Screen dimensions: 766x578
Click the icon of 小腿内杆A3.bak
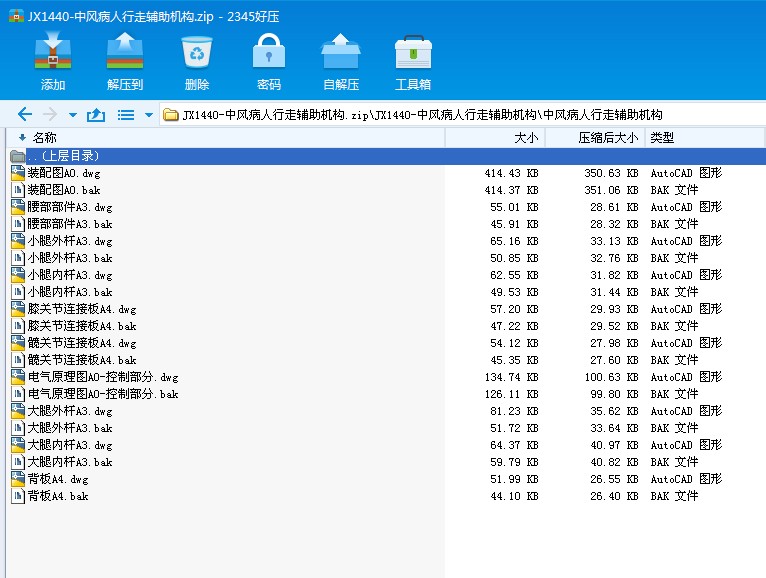(18, 292)
